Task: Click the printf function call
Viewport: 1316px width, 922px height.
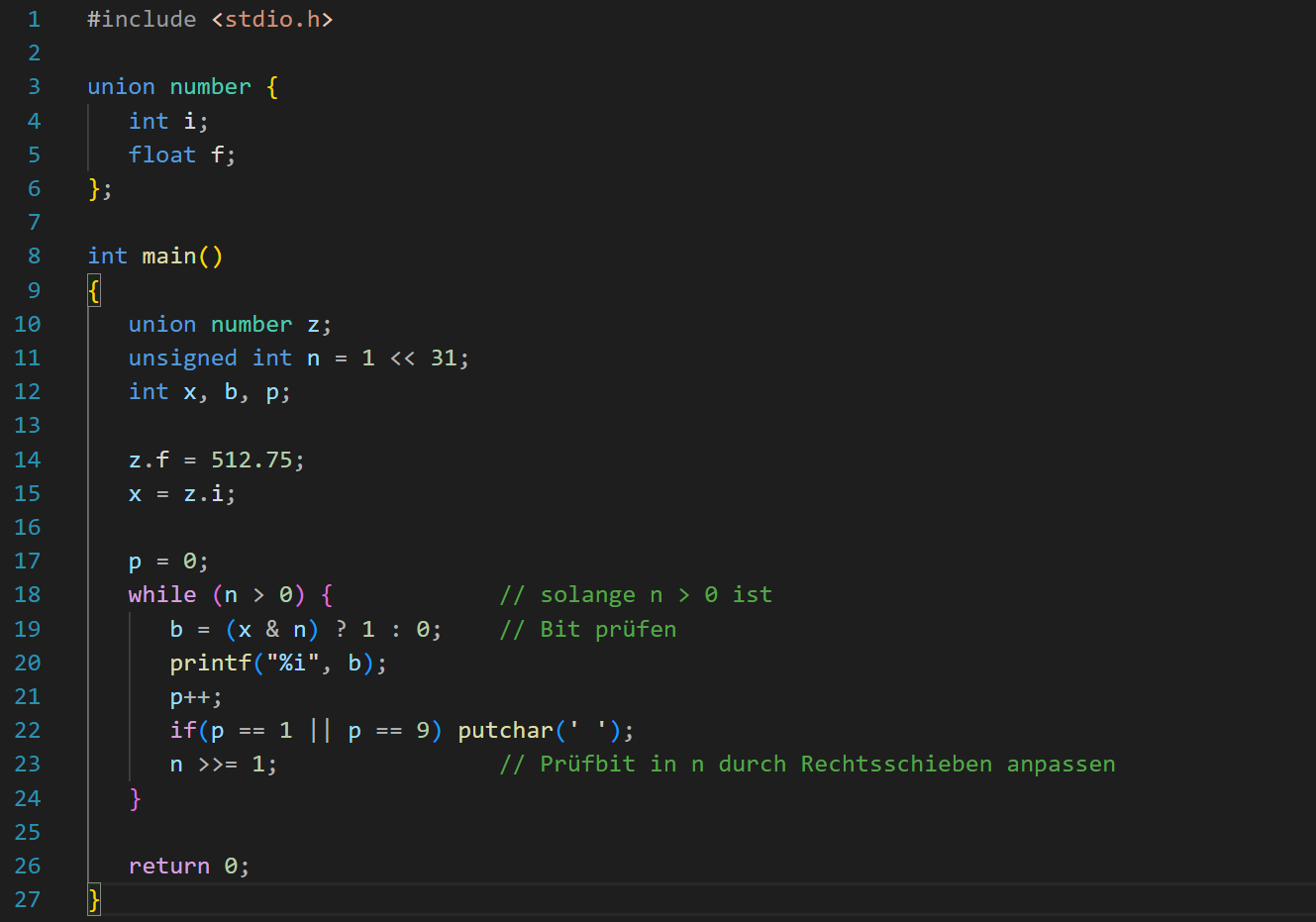Action: pos(210,663)
